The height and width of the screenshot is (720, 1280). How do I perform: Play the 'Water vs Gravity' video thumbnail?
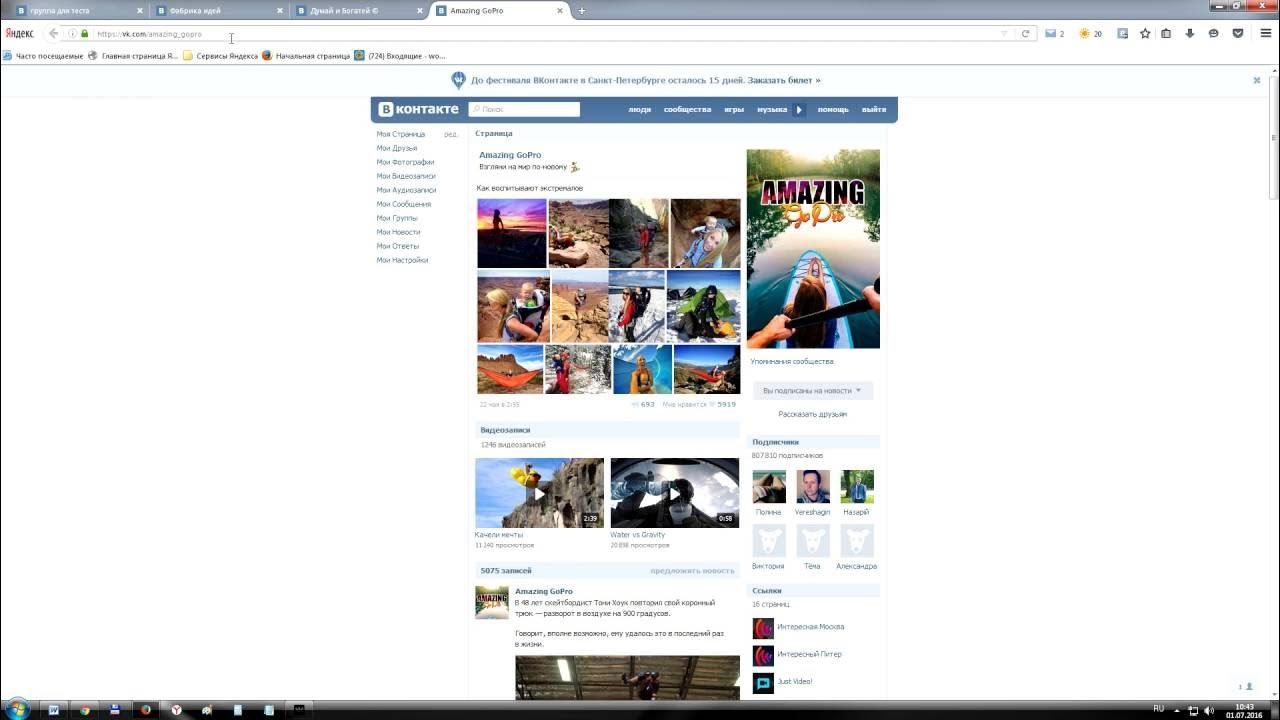click(675, 493)
